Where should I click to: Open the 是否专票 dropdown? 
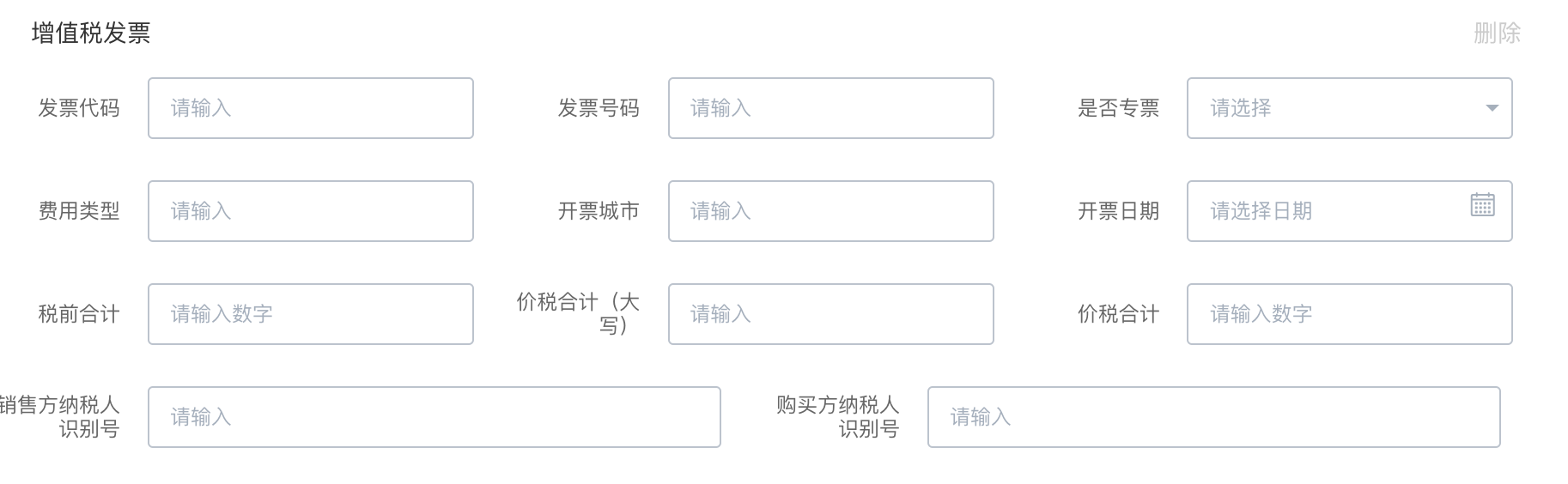pyautogui.click(x=1349, y=108)
